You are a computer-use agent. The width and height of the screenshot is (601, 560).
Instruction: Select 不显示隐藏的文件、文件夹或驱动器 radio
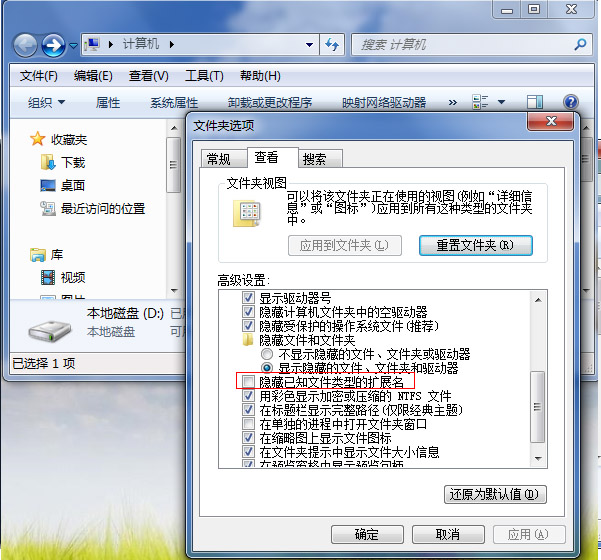266,354
